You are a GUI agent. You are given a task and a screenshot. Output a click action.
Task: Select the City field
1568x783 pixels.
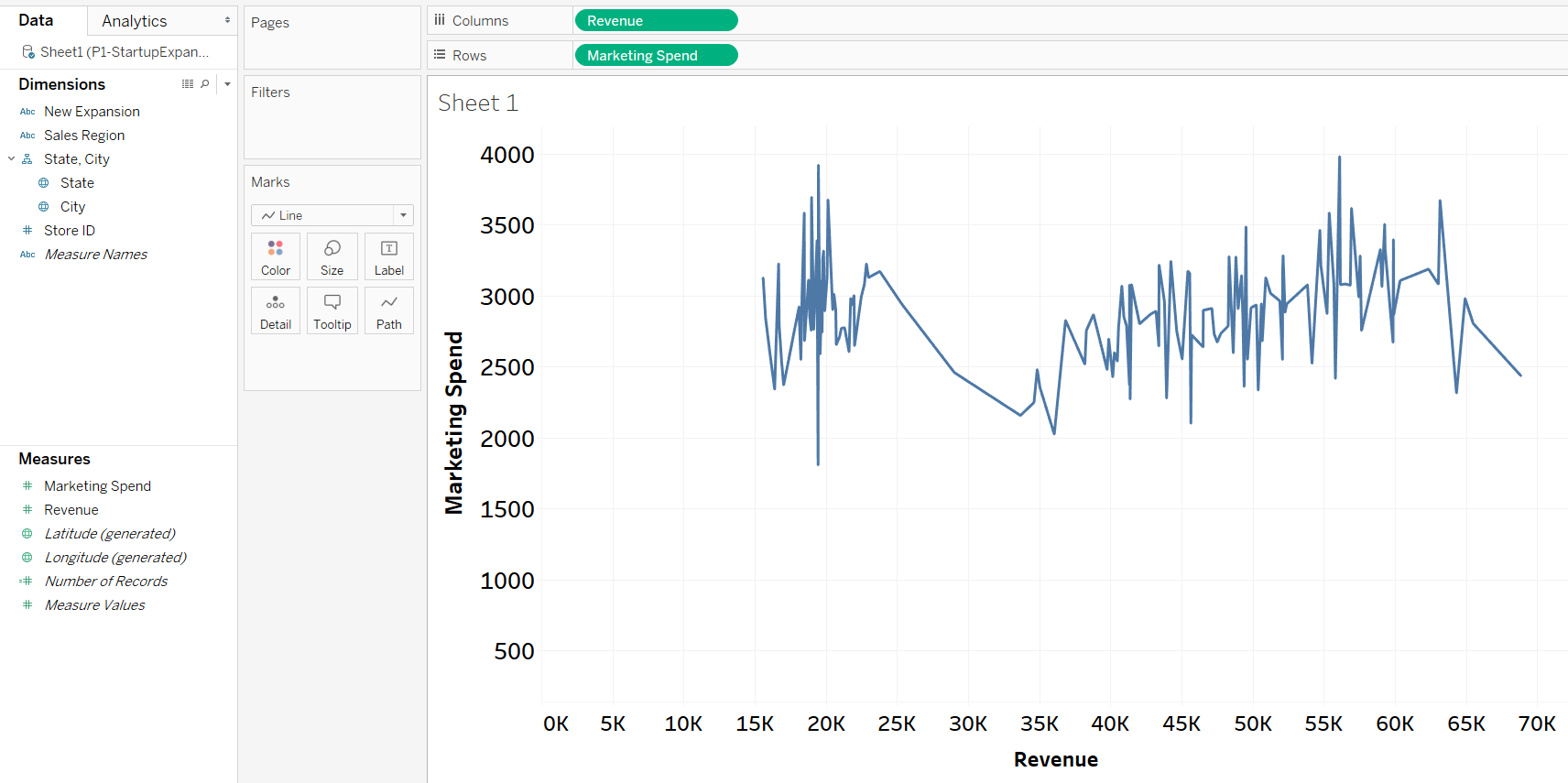click(72, 207)
